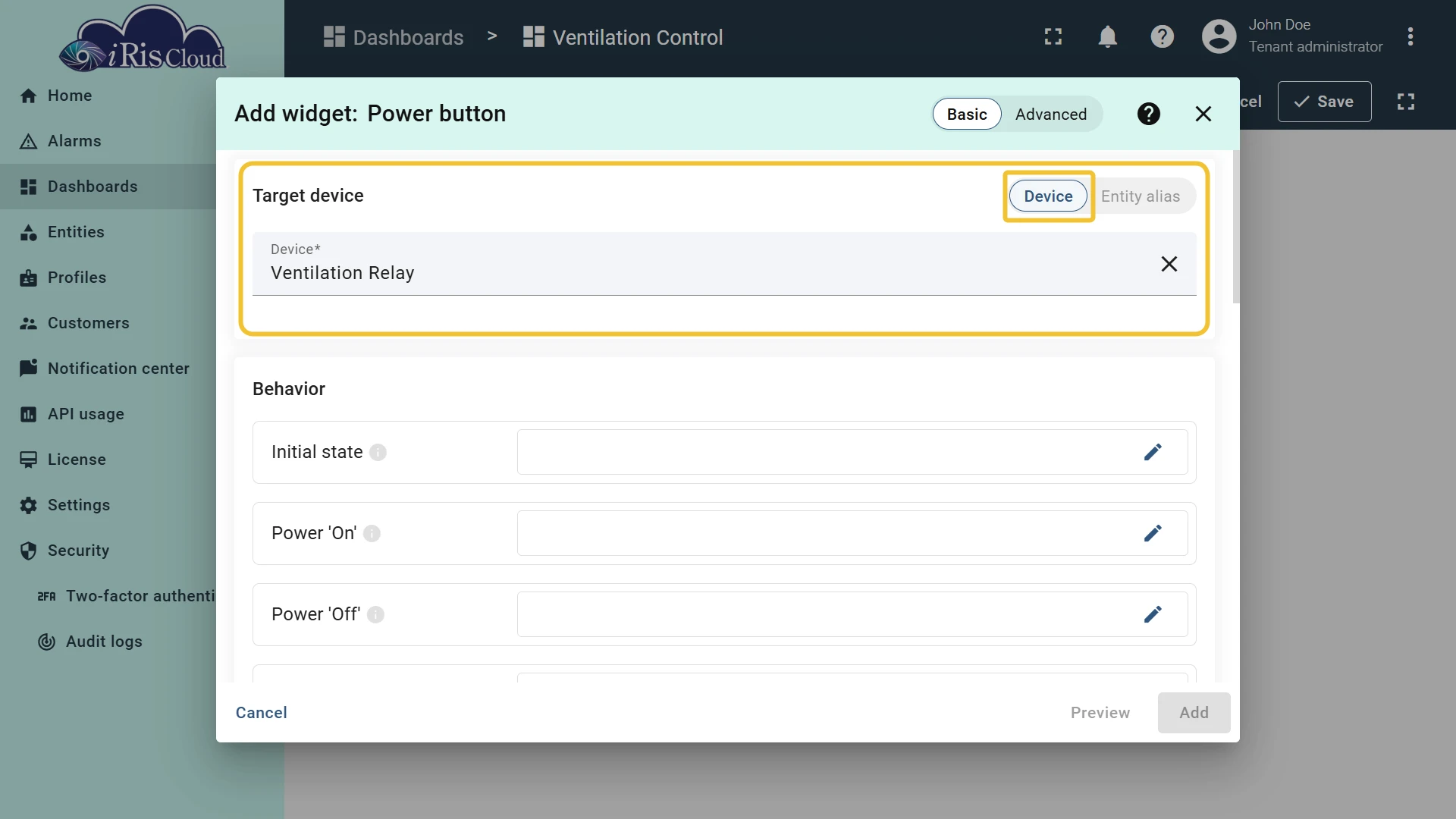Show info for Power 'On'
The image size is (1456, 819).
click(x=372, y=534)
